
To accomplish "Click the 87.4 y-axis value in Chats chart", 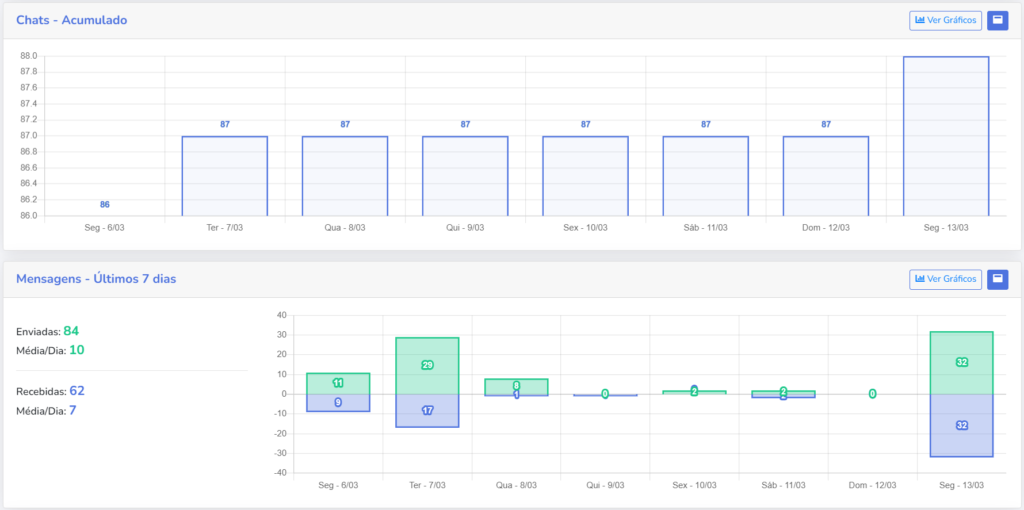I will (x=29, y=104).
